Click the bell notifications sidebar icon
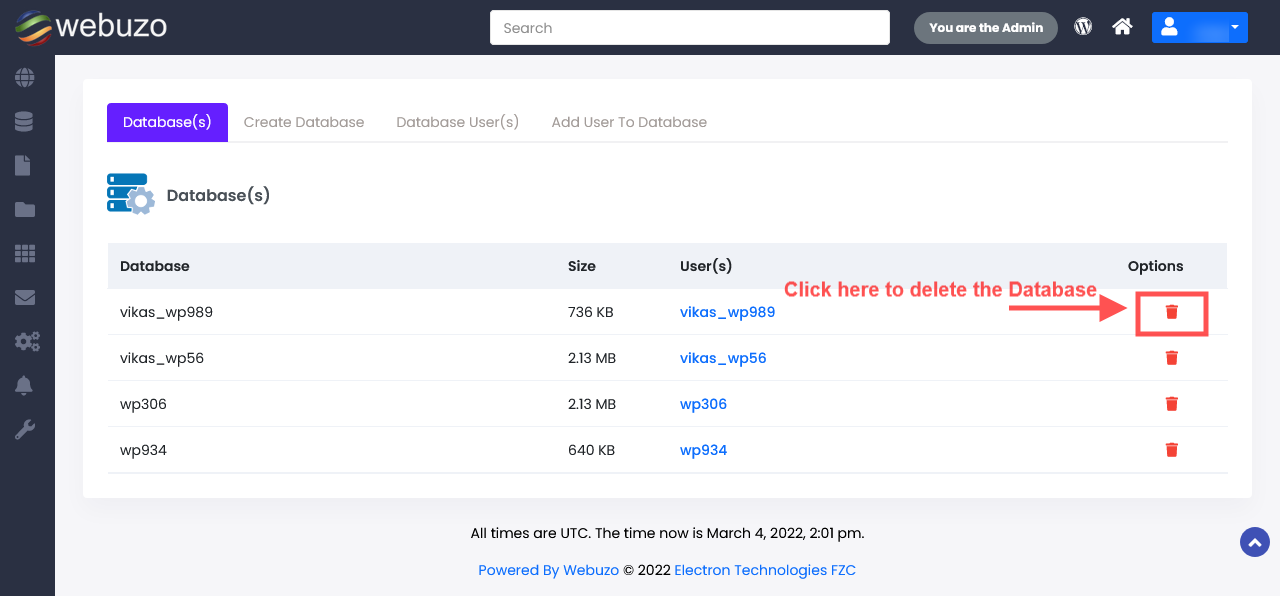 pos(25,386)
